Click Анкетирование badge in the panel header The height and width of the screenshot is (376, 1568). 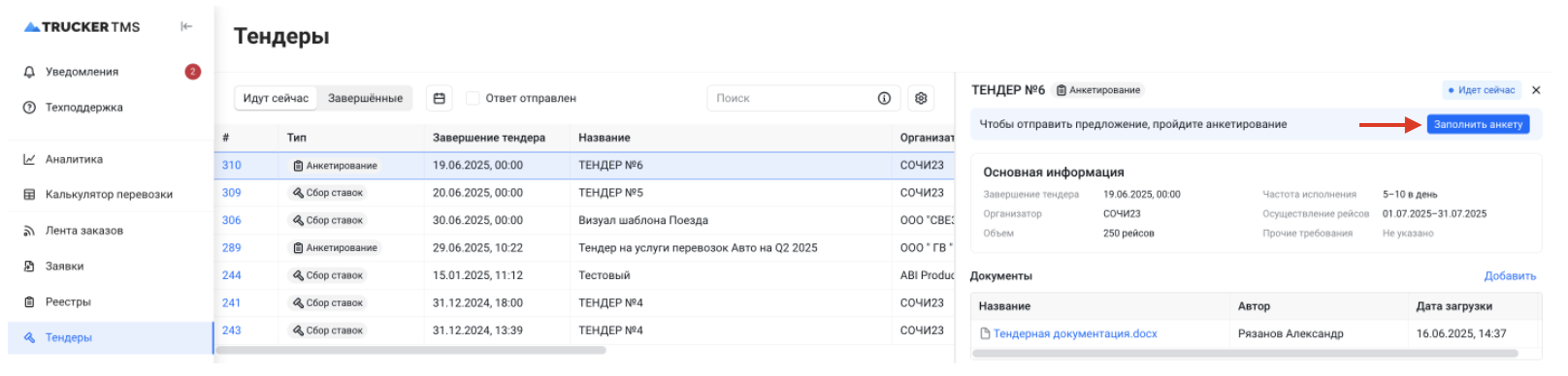(x=1098, y=90)
